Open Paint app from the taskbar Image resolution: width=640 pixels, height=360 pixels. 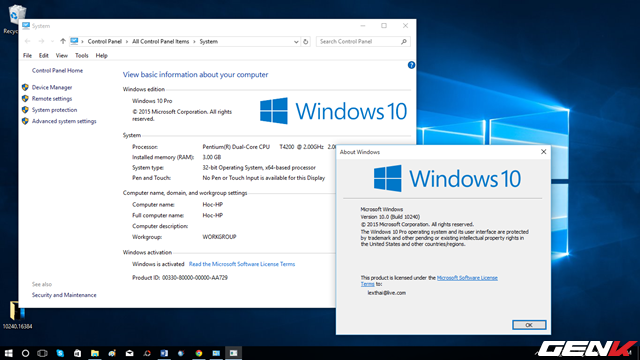click(x=112, y=353)
